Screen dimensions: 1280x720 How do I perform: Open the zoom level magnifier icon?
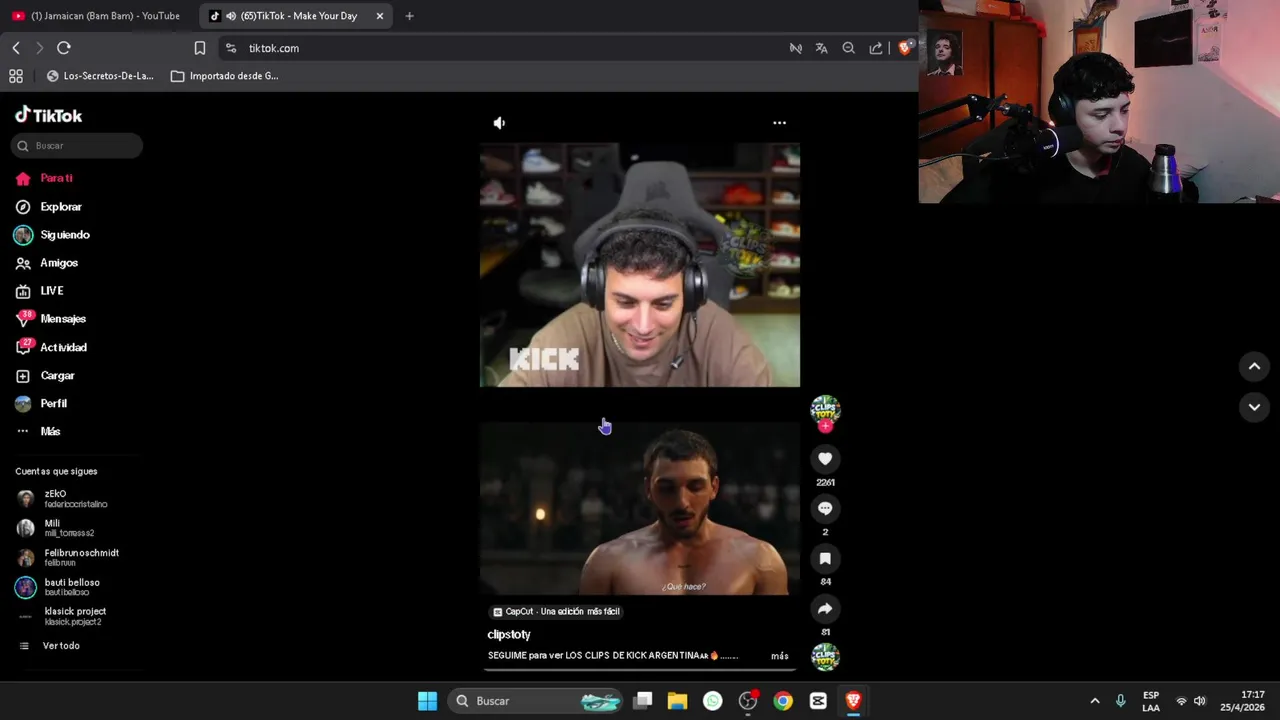849,48
